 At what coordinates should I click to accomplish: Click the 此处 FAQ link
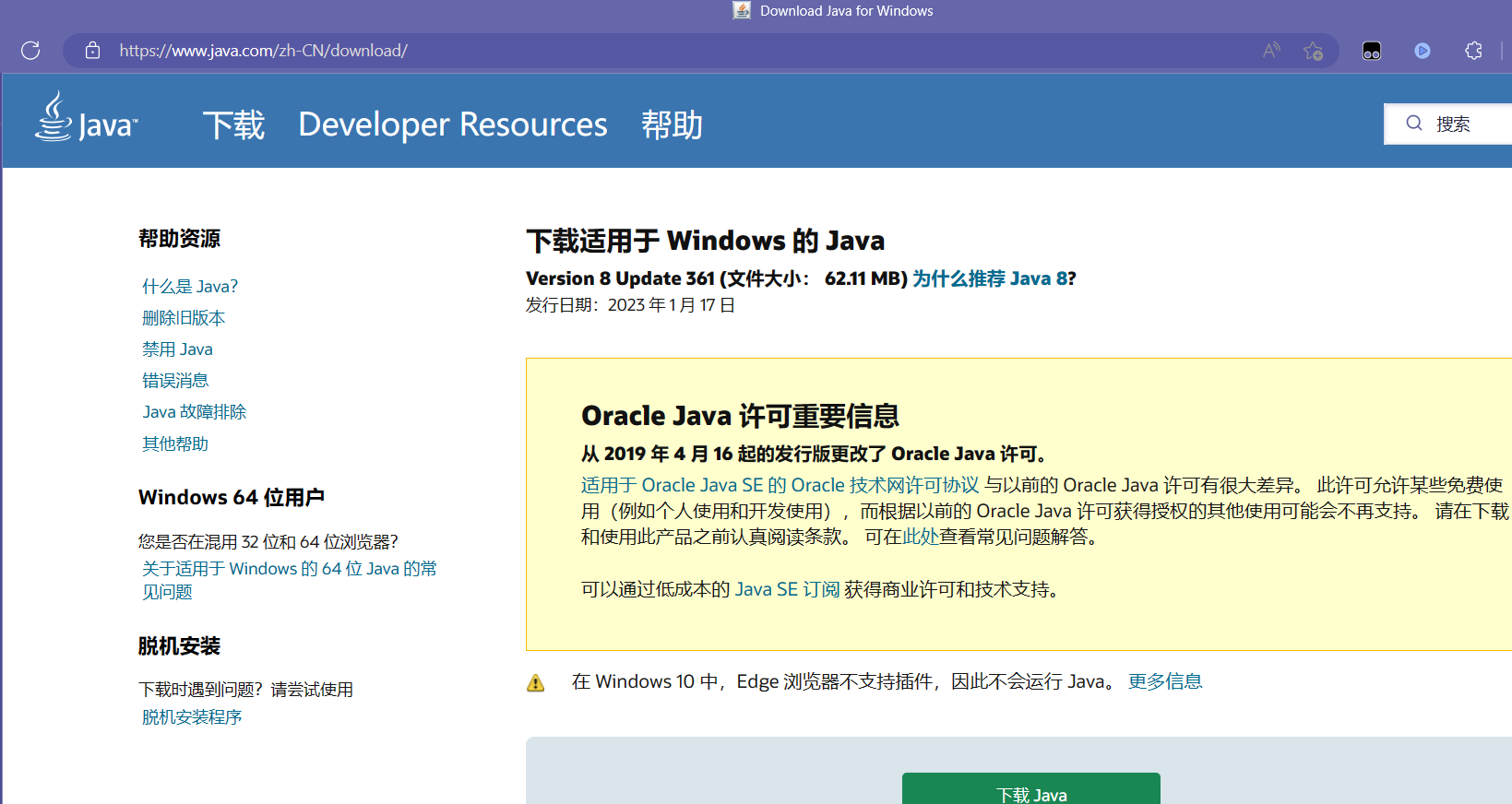coord(920,537)
